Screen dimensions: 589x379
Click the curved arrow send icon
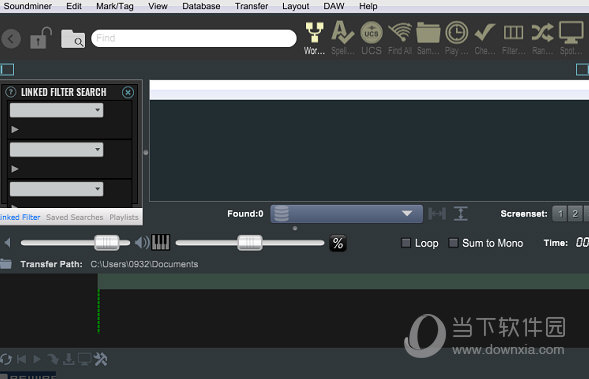click(x=53, y=359)
